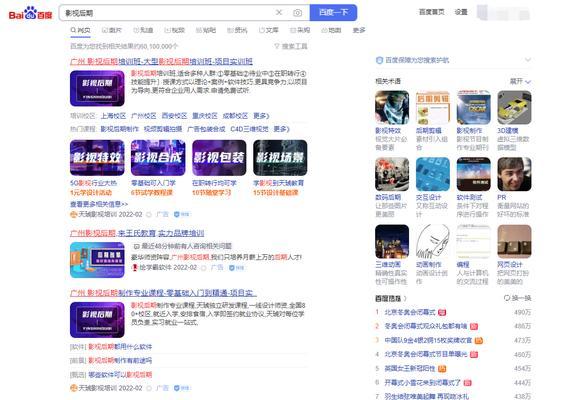Click the 天琥影视培训 logo under first result

tap(74, 214)
